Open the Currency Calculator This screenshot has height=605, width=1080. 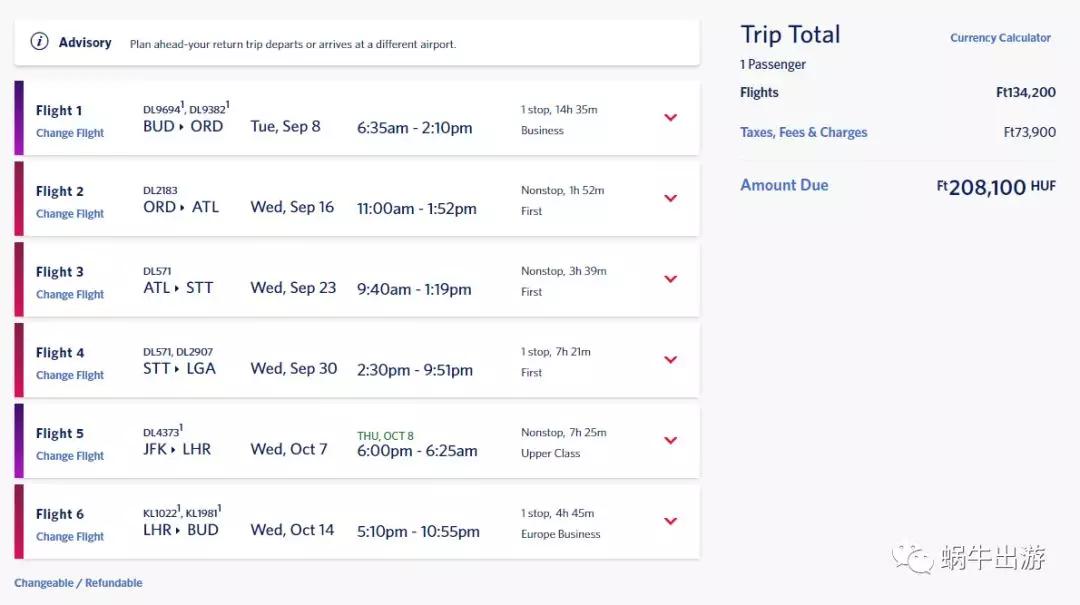pos(1000,38)
